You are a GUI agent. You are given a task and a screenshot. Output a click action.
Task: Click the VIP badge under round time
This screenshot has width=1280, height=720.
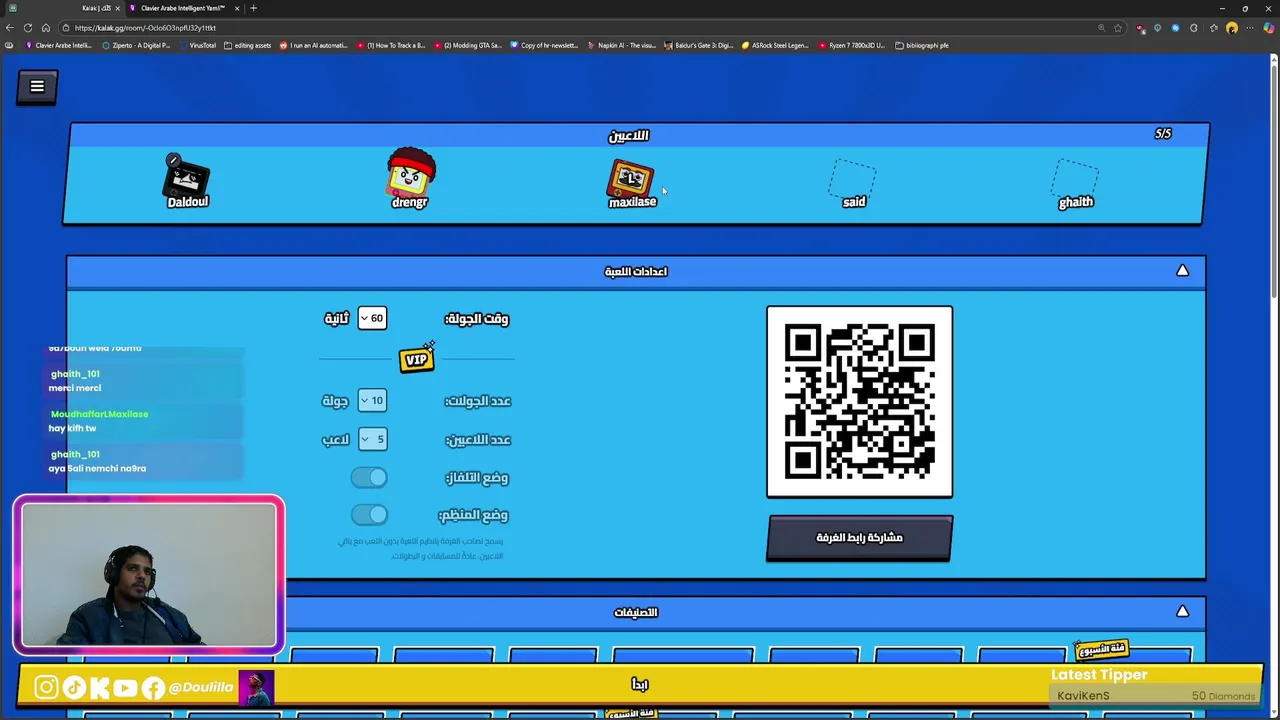pos(416,359)
